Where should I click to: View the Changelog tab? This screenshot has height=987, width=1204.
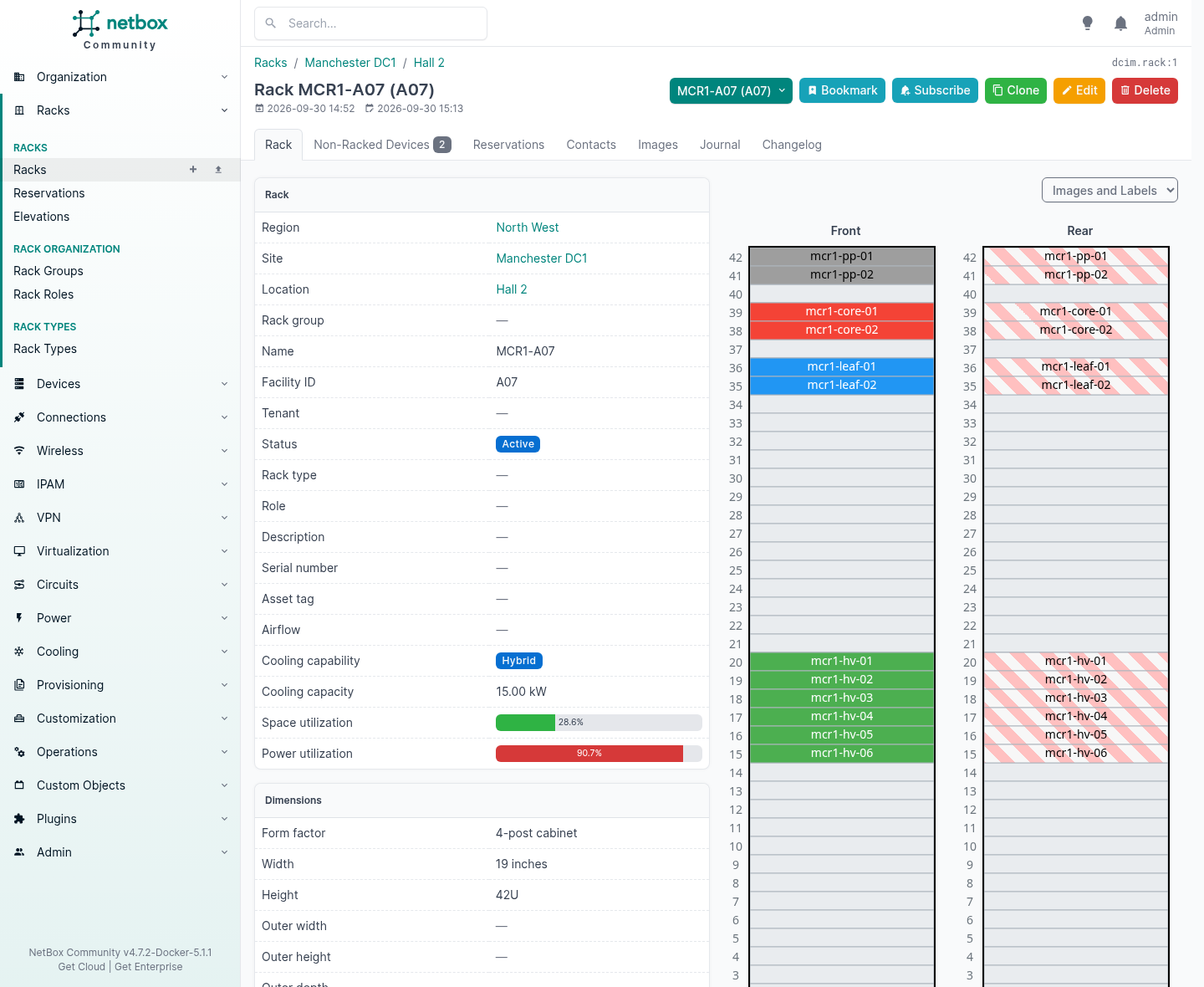click(792, 145)
